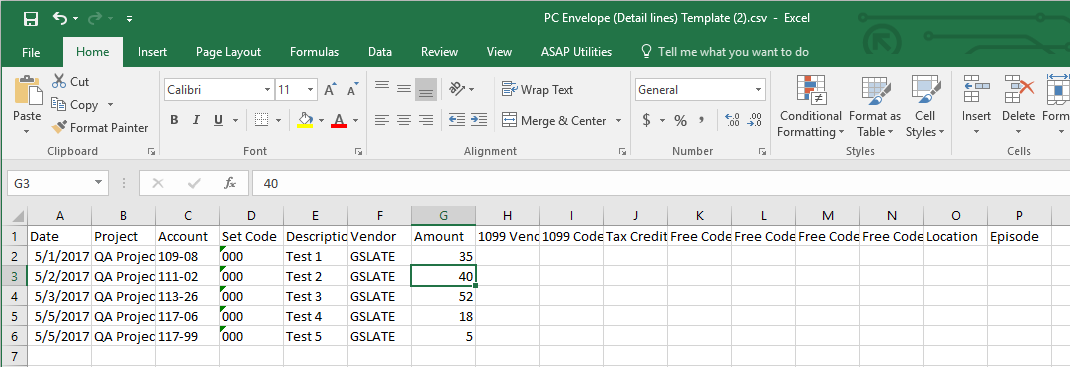1070x367 pixels.
Task: Click the Insert Function fx icon
Action: coord(230,183)
